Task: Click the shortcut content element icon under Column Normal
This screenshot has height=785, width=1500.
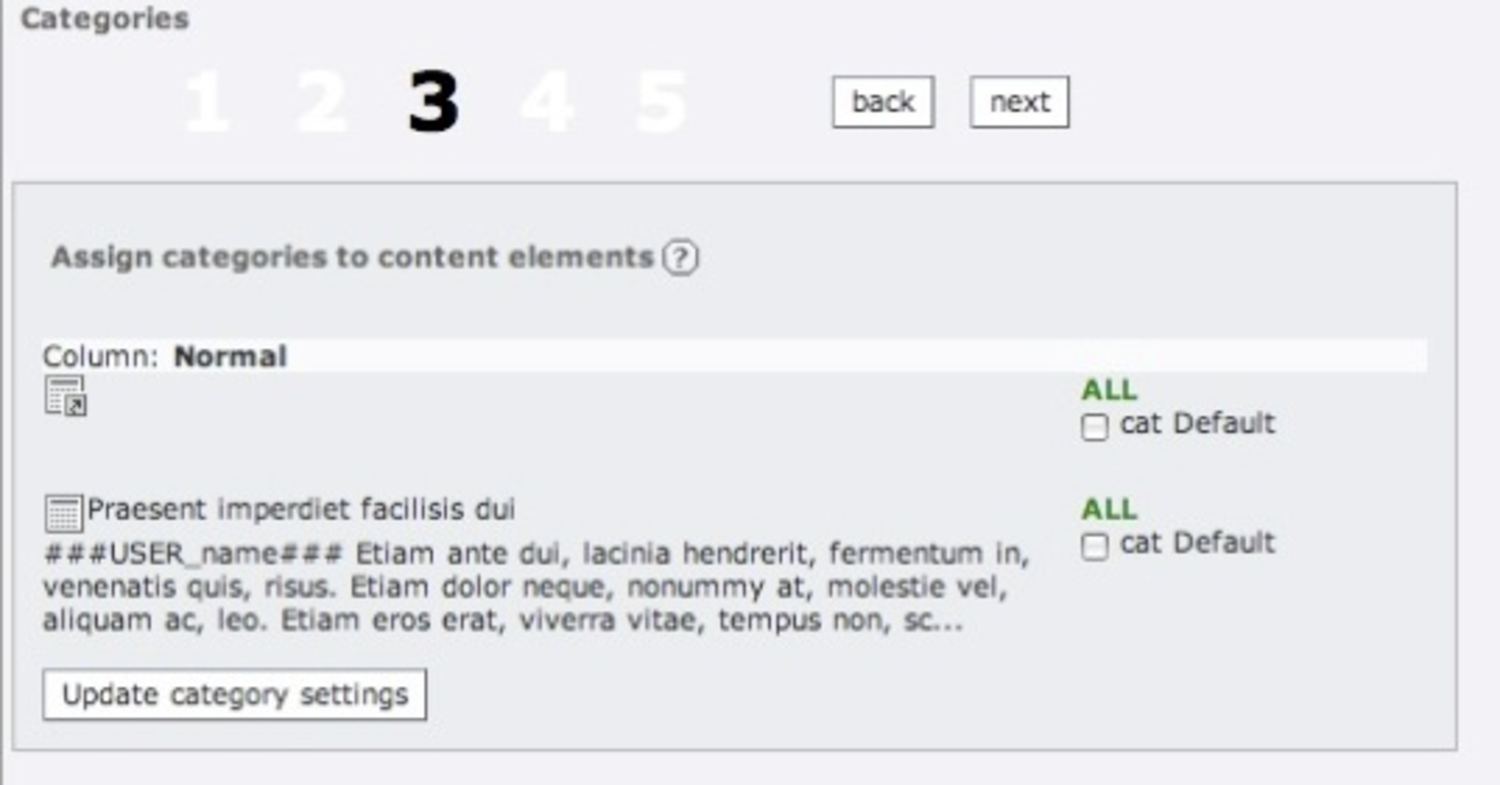Action: (x=66, y=396)
